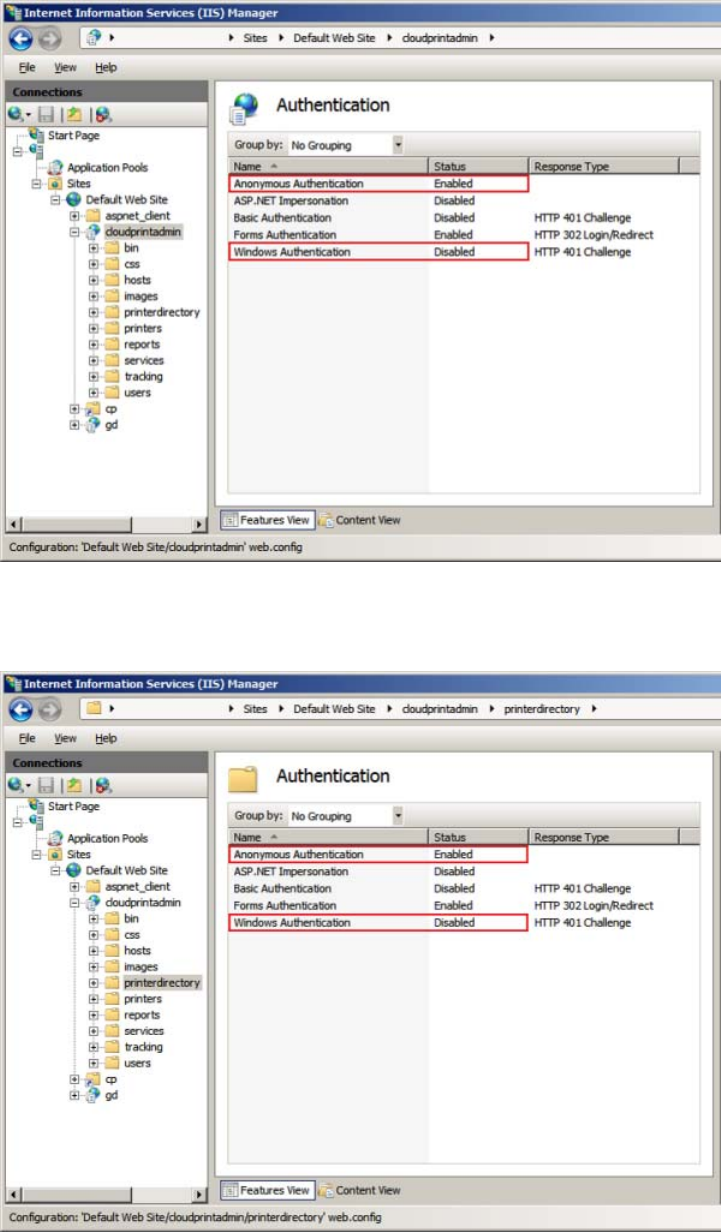Select Features View tab in lower window
The image size is (721, 1232).
(267, 1191)
